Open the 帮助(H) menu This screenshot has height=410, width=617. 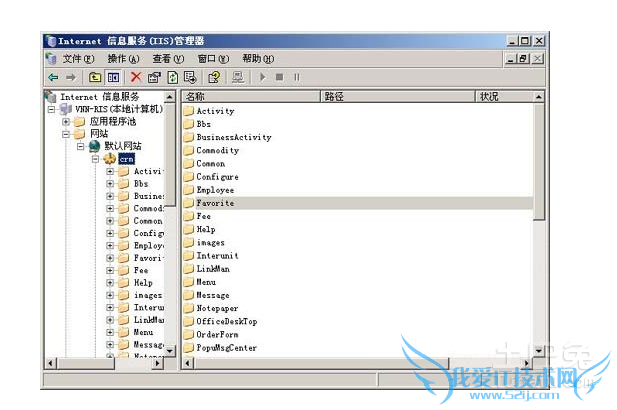258,59
